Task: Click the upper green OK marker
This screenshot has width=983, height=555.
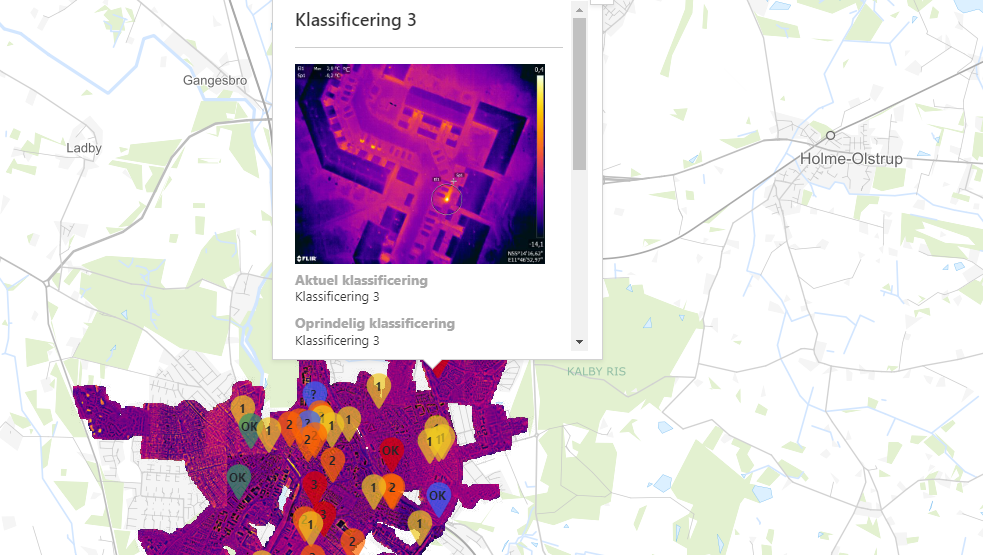Action: [x=249, y=427]
